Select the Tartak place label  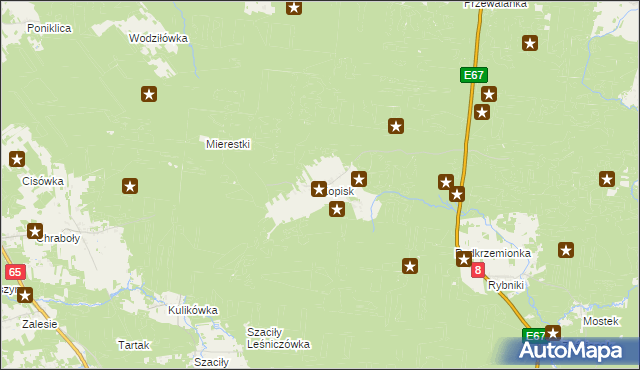(x=133, y=346)
